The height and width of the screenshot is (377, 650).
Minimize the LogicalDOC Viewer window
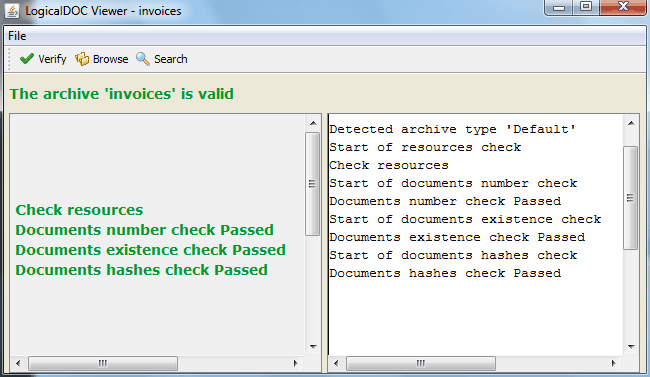pos(559,7)
